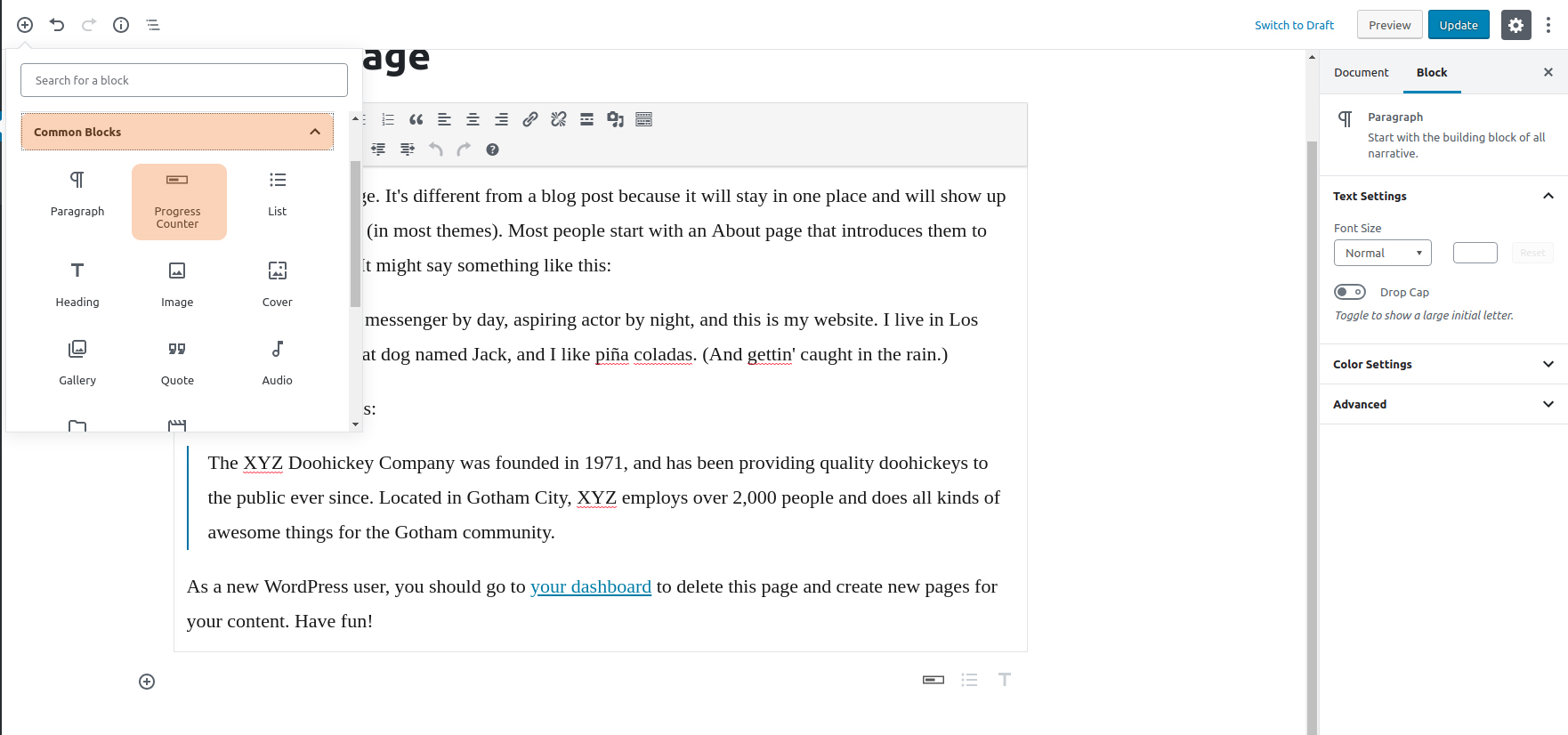Toggle the classic toolbar kitchen sink
The height and width of the screenshot is (735, 1568).
point(644,119)
